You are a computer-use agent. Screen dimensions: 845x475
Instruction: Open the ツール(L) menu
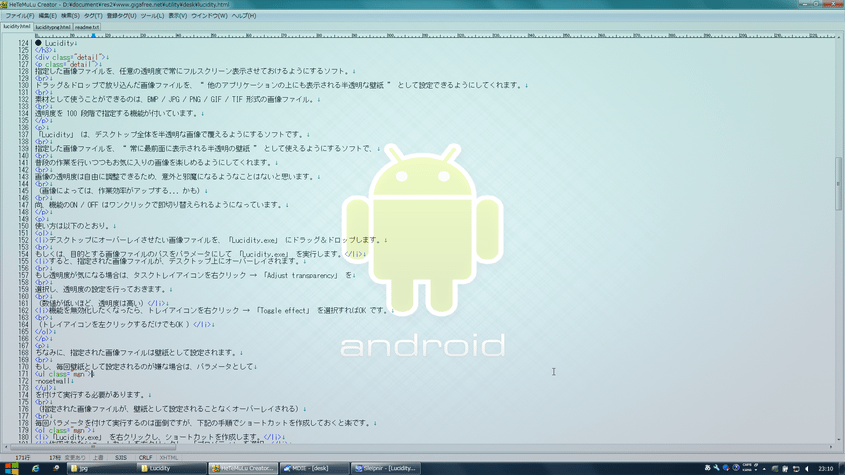click(152, 16)
